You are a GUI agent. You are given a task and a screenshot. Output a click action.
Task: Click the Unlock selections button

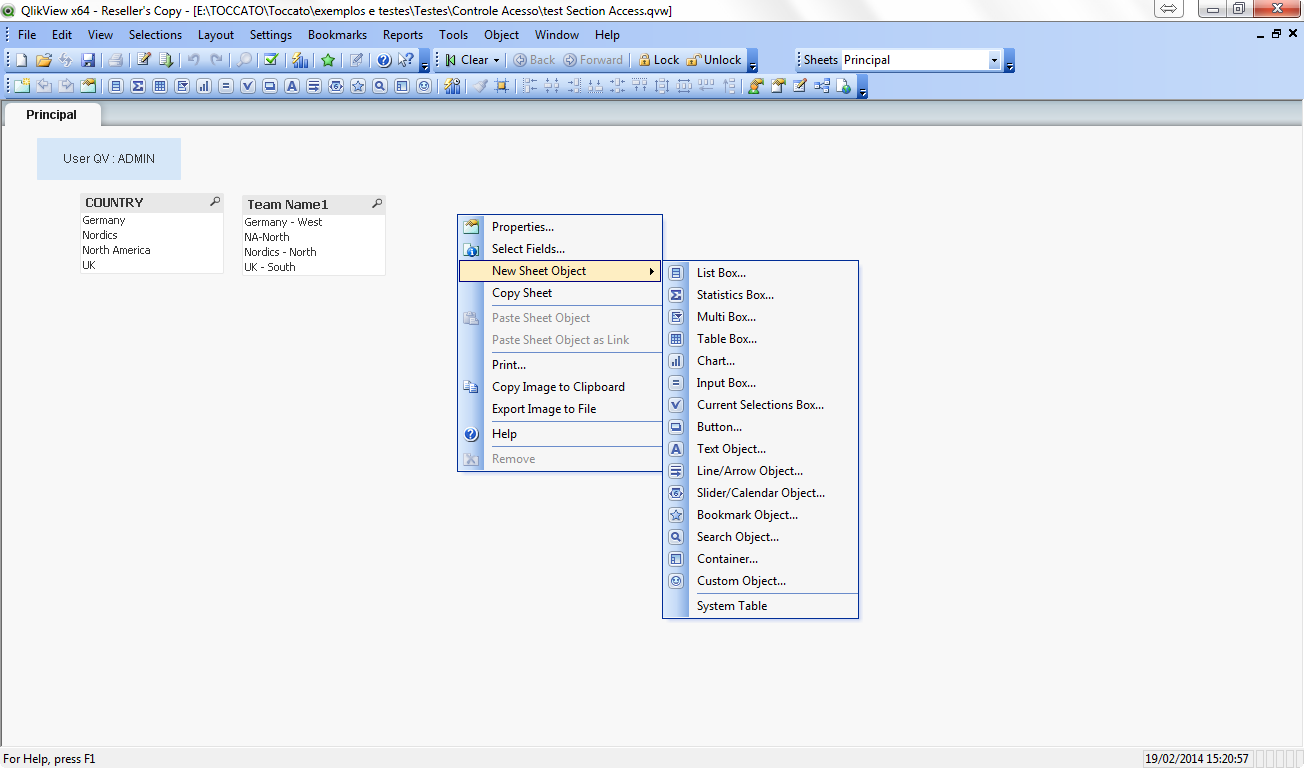tap(715, 60)
